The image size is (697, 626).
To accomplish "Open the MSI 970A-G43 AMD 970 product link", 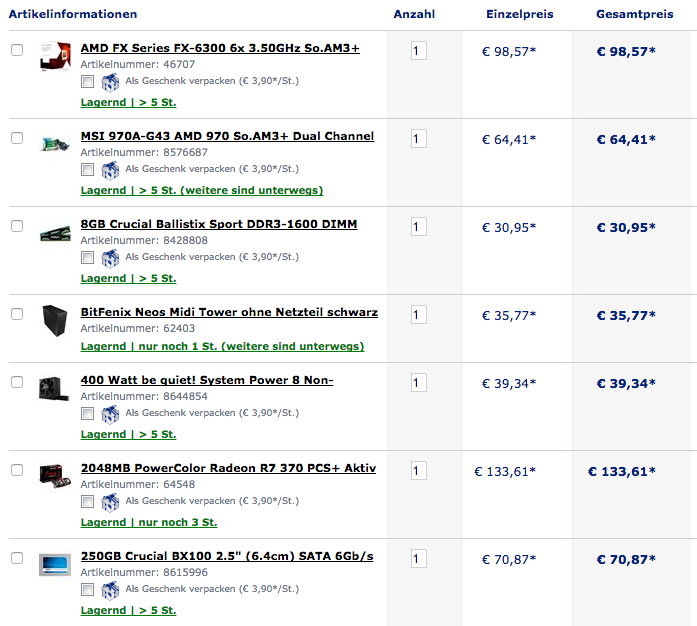I will click(227, 136).
